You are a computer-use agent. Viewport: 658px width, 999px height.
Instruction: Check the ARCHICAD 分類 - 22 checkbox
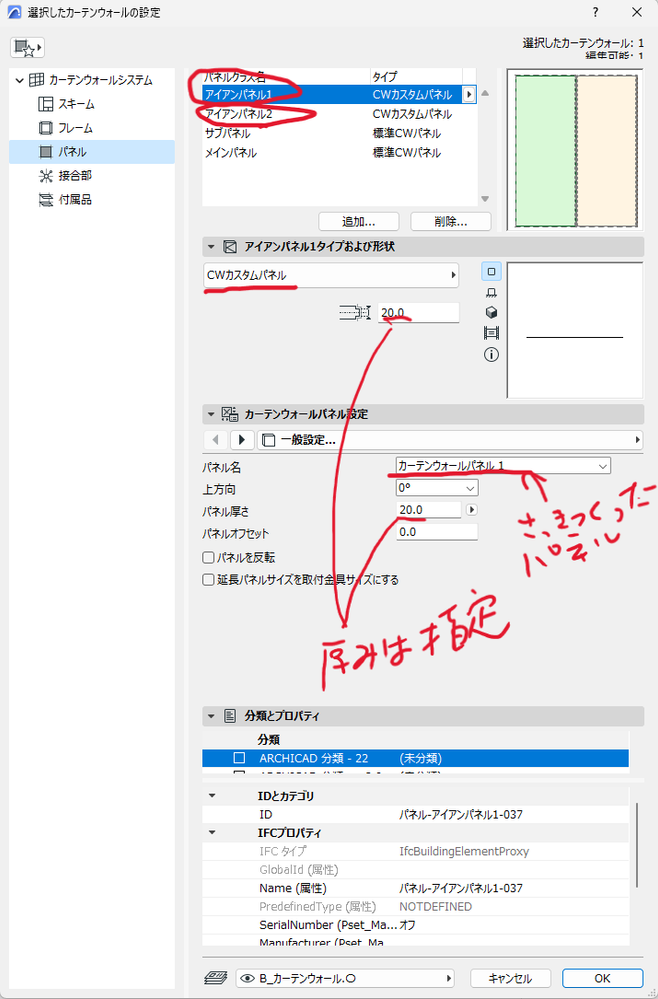pyautogui.click(x=239, y=758)
